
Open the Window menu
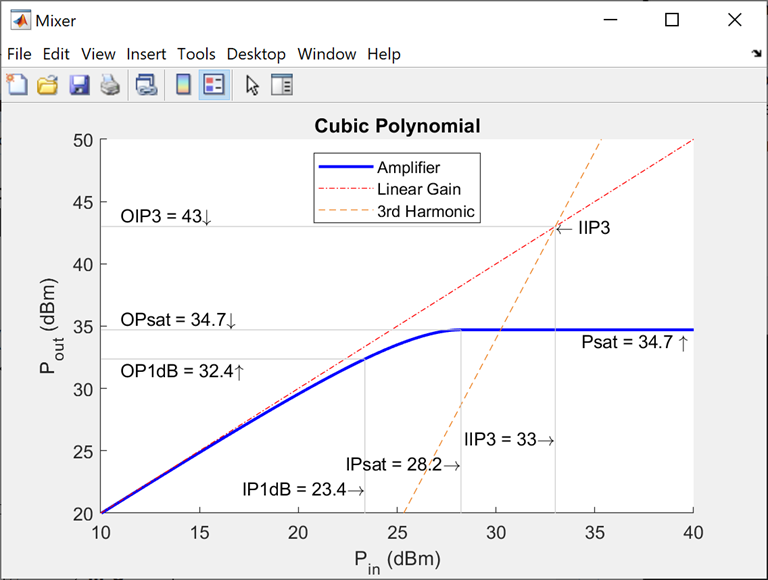pyautogui.click(x=327, y=54)
